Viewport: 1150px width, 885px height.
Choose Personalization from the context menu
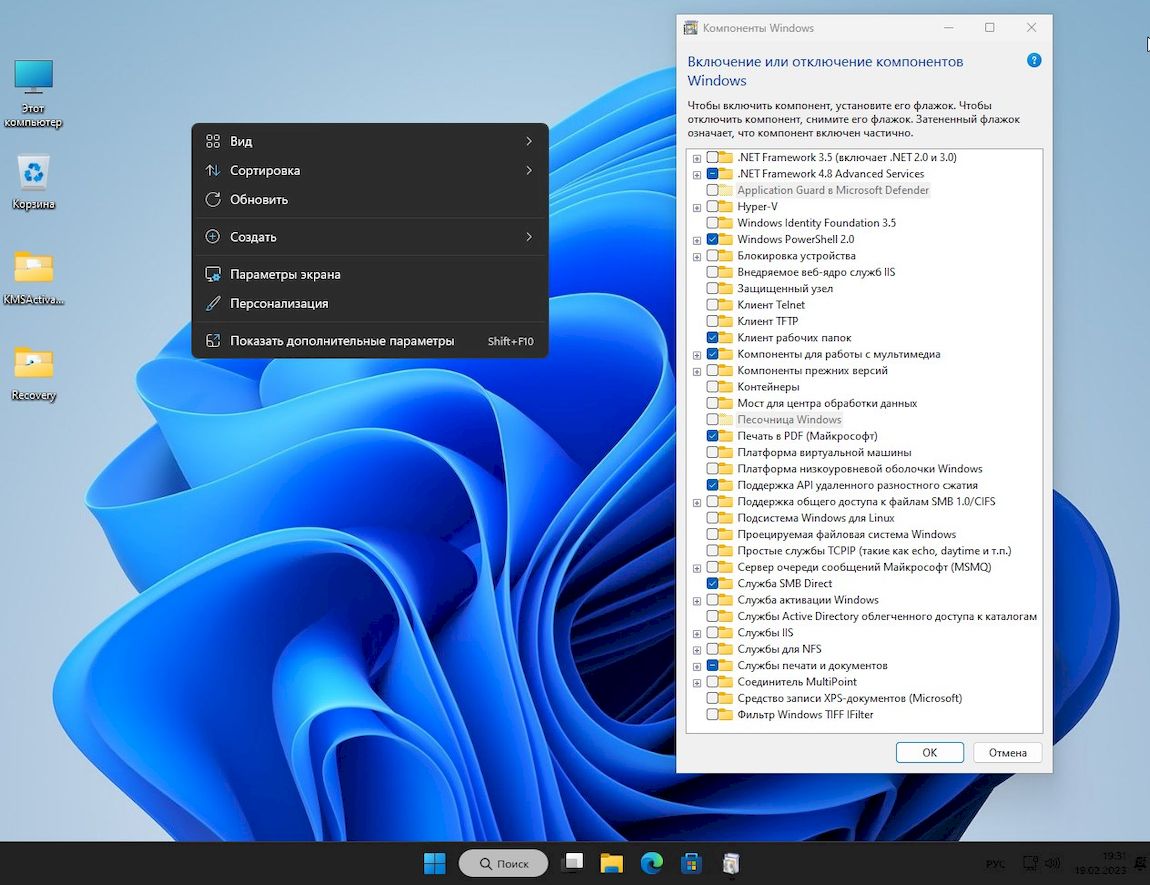[x=279, y=304]
